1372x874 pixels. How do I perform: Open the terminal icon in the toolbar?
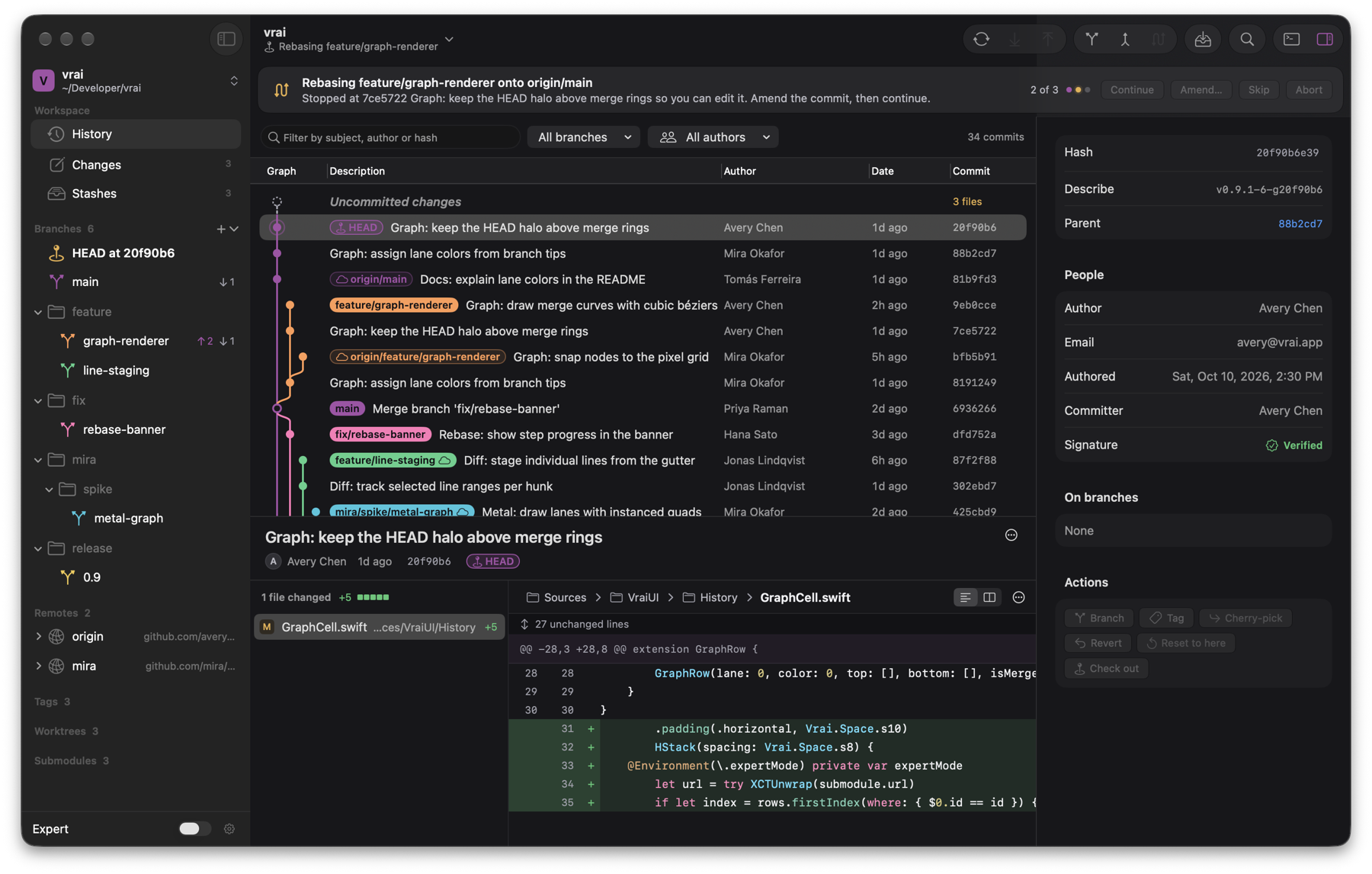tap(1291, 39)
